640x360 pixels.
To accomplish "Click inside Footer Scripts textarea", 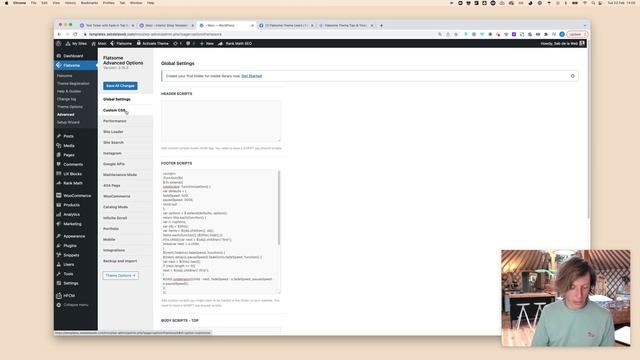I will pos(220,232).
